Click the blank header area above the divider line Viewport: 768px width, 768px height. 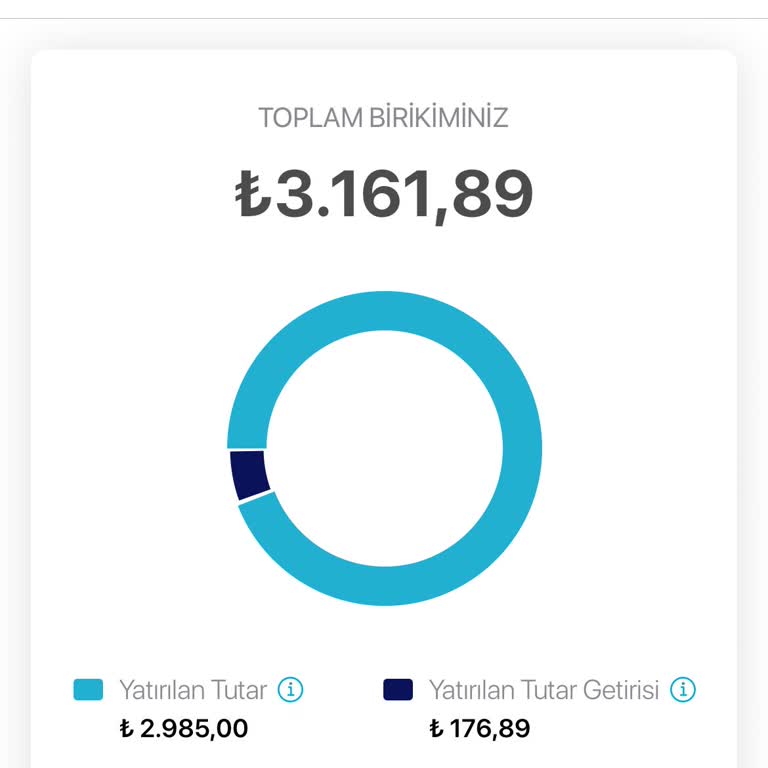tap(384, 9)
